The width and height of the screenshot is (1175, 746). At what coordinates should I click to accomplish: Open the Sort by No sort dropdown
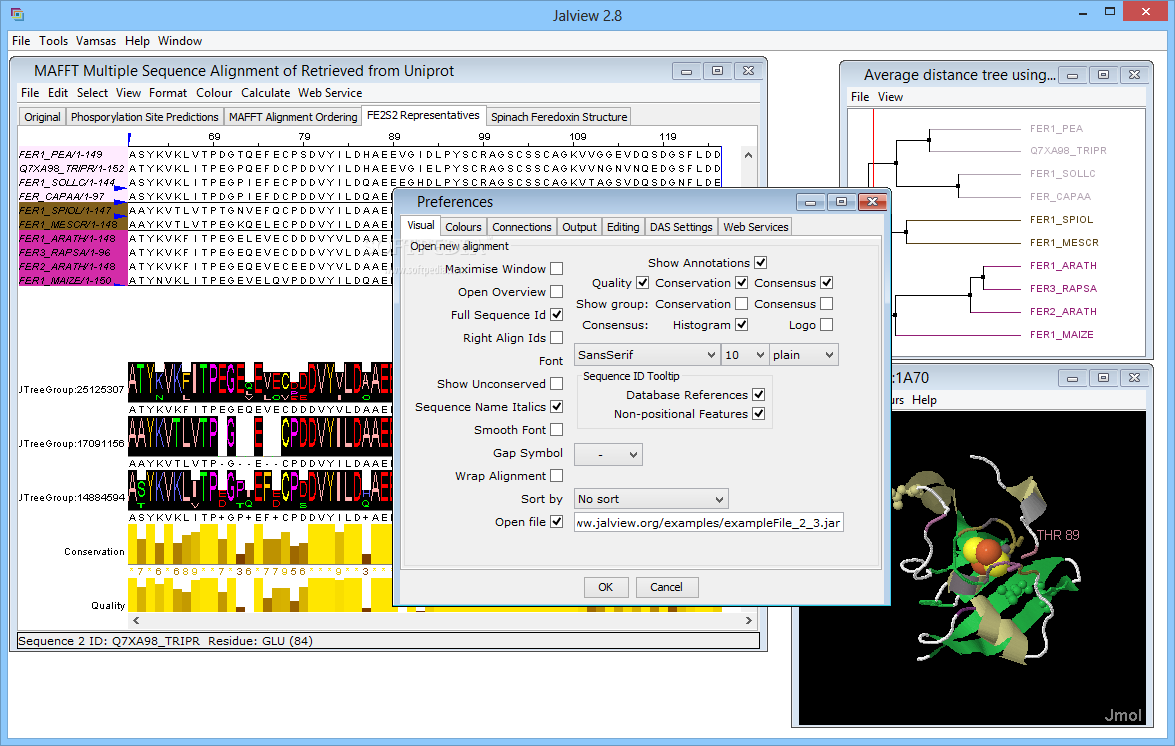(x=650, y=499)
